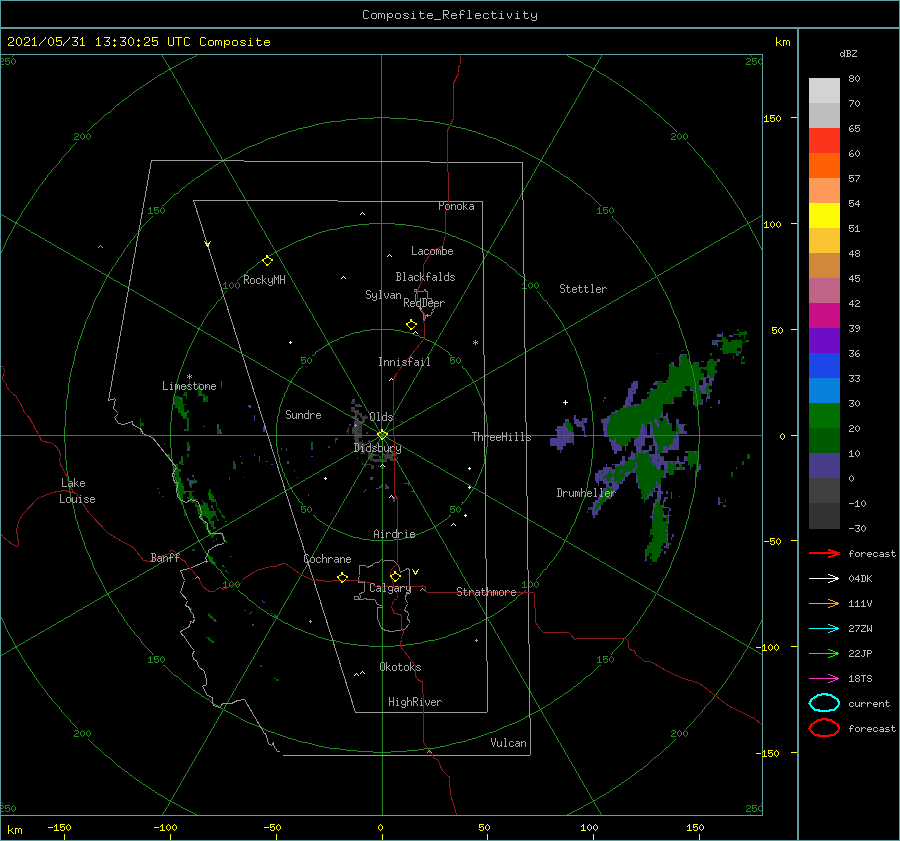This screenshot has width=900, height=841.
Task: Click the cyan 27ZW arrow legend icon
Action: click(x=824, y=629)
